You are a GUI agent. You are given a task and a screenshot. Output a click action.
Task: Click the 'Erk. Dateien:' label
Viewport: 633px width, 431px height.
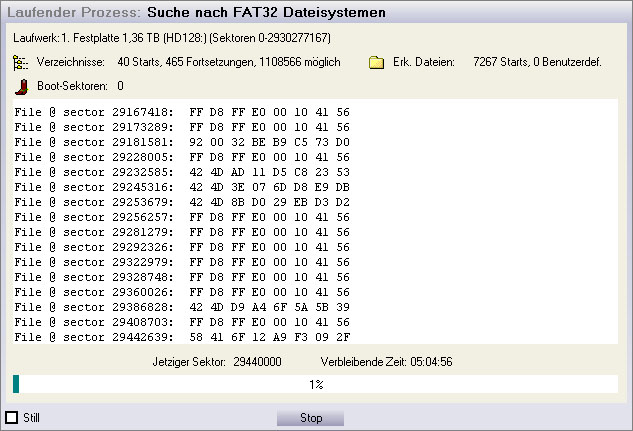(424, 62)
